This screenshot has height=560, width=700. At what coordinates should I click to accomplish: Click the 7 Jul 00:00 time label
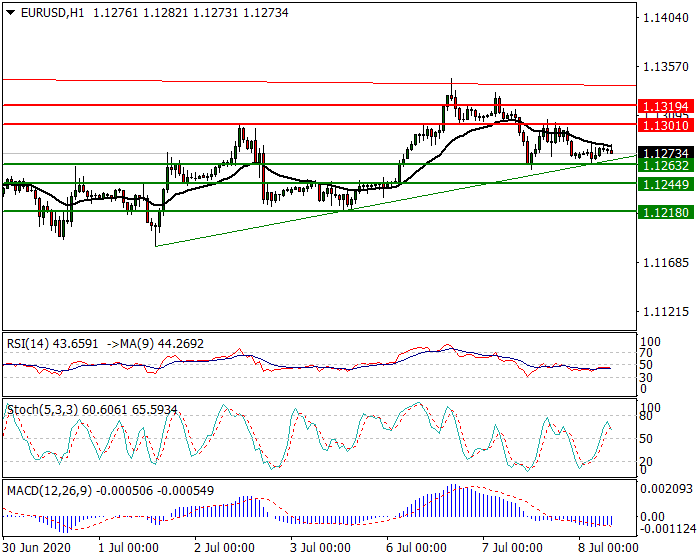(x=512, y=548)
